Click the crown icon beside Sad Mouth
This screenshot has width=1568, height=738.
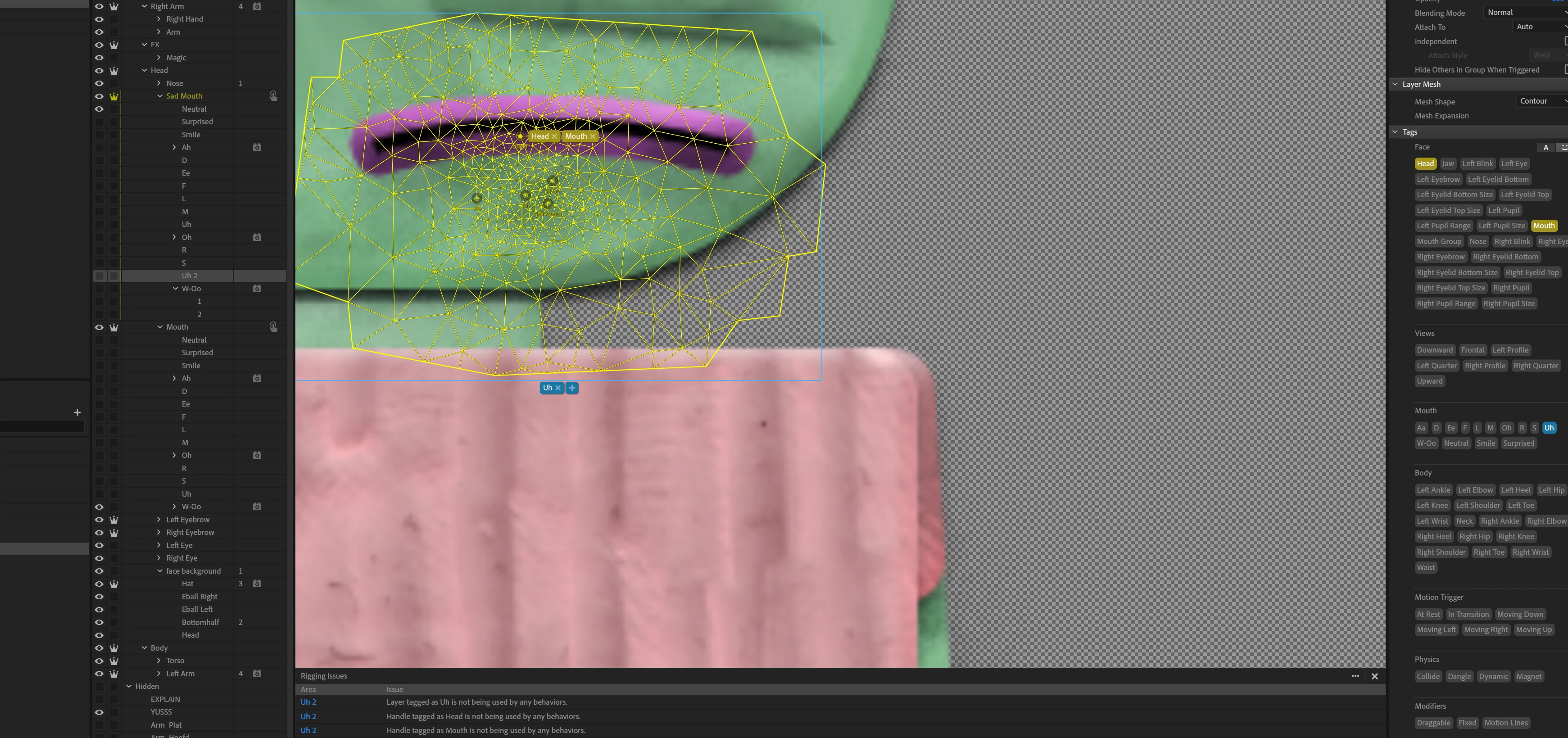pyautogui.click(x=114, y=96)
